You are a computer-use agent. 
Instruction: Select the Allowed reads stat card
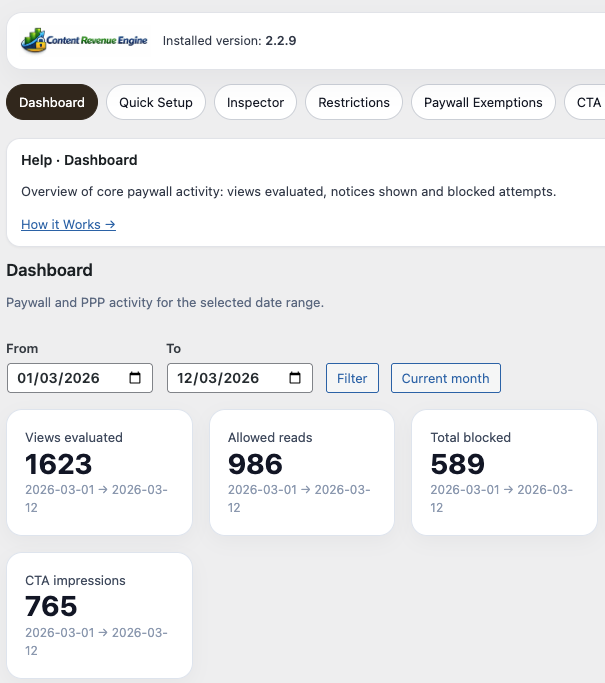(302, 472)
